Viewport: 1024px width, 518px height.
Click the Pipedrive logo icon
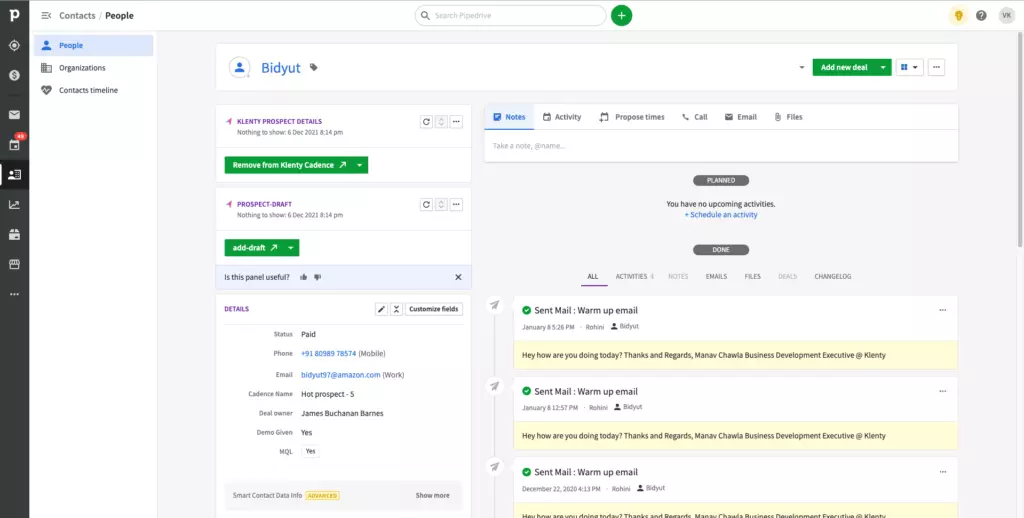coord(14,14)
